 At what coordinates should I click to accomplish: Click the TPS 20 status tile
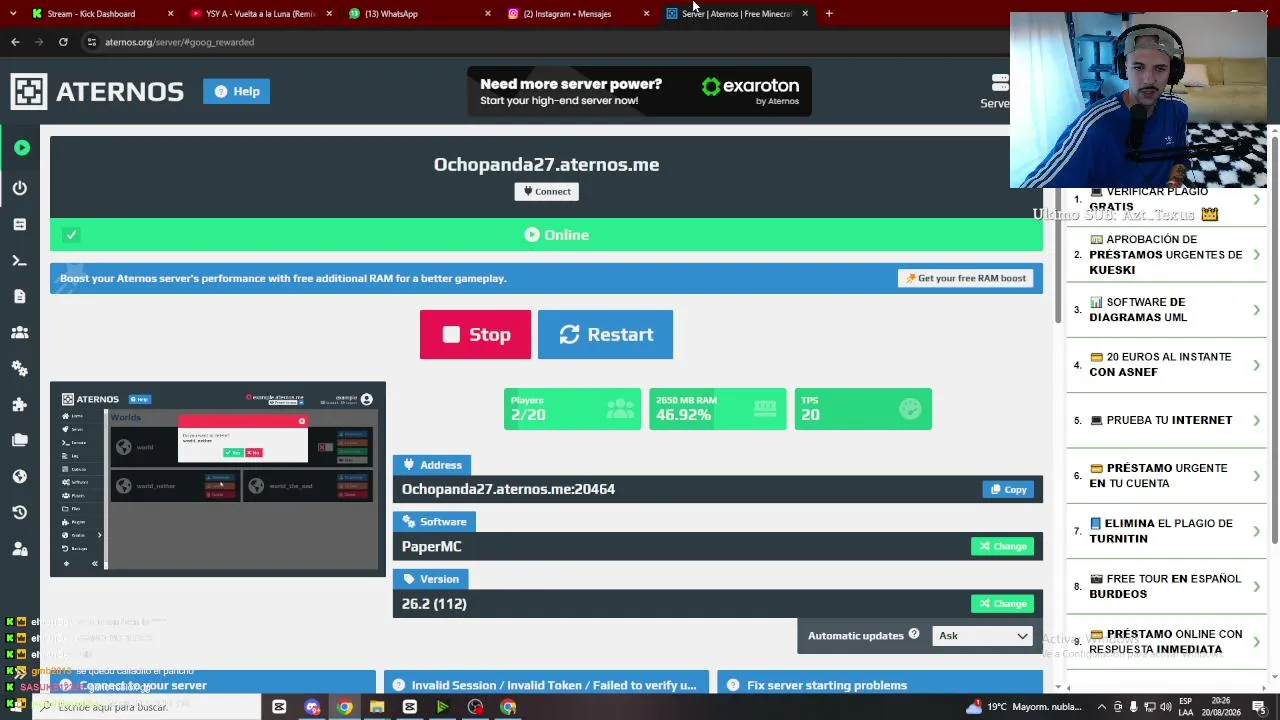click(x=863, y=409)
